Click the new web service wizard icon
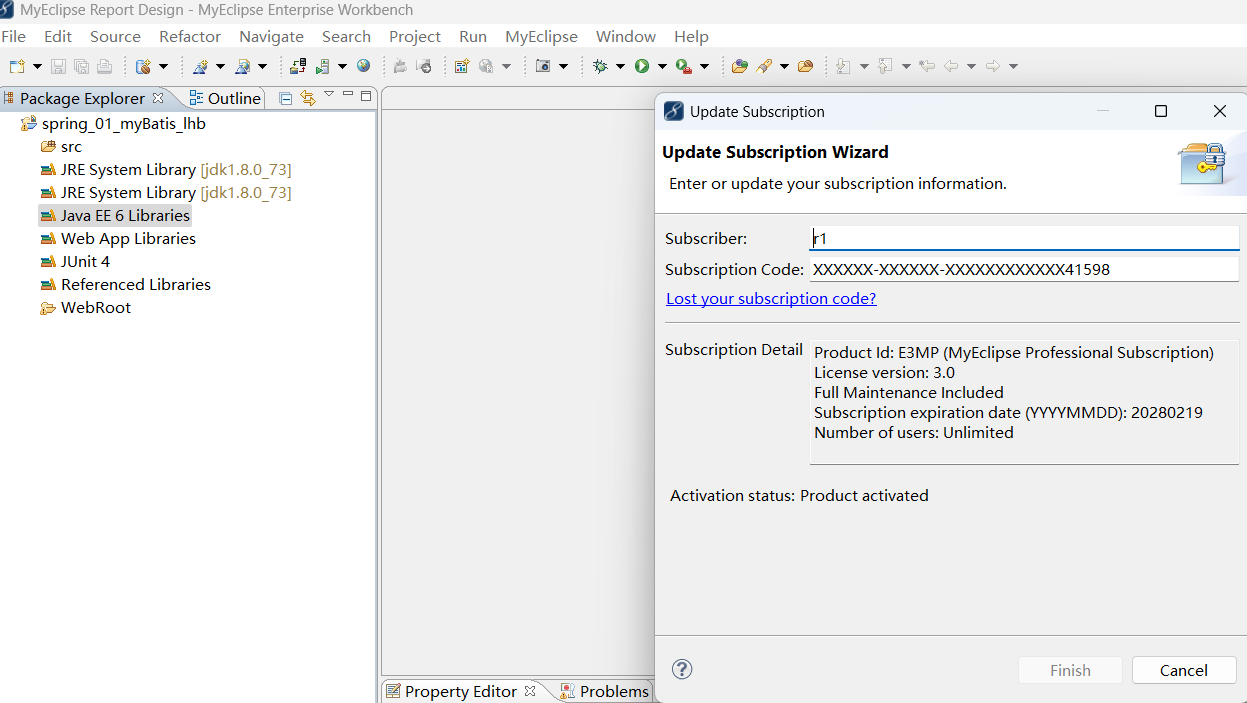Screen dimensions: 1247x703 pyautogui.click(x=200, y=66)
